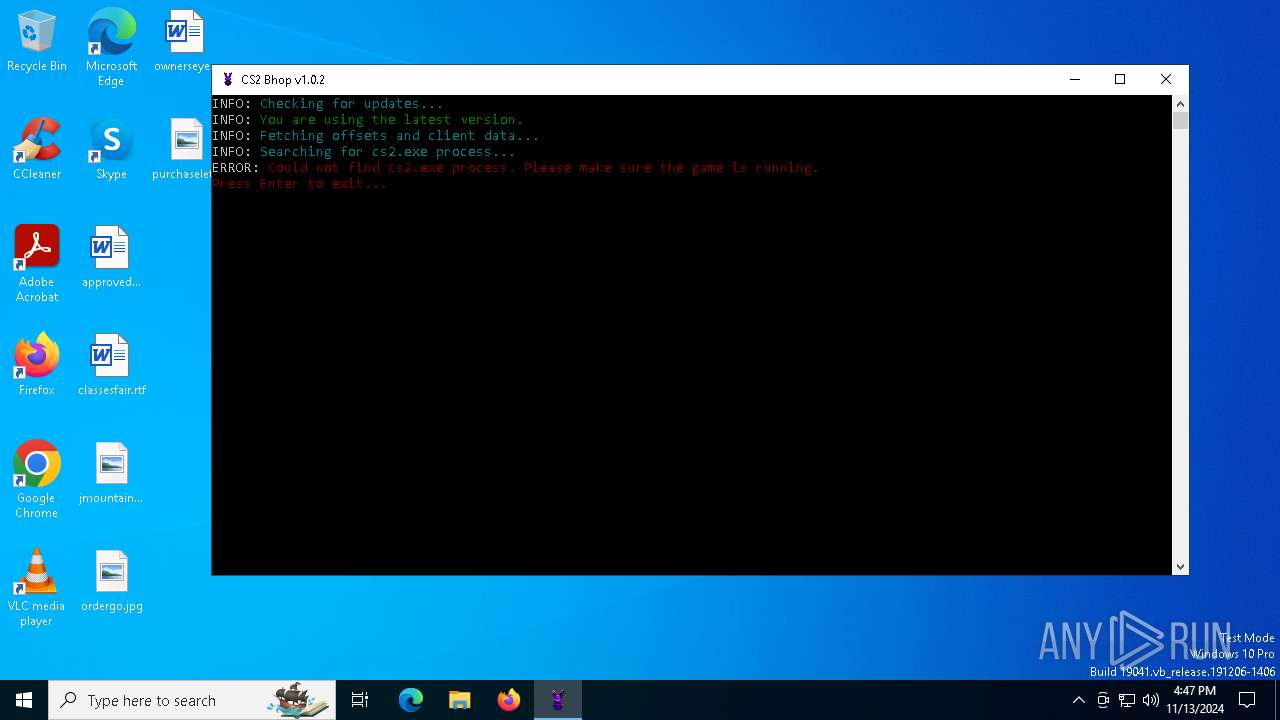This screenshot has height=720, width=1280.
Task: Select CS2 Bhop taskbar button
Action: tap(558, 700)
